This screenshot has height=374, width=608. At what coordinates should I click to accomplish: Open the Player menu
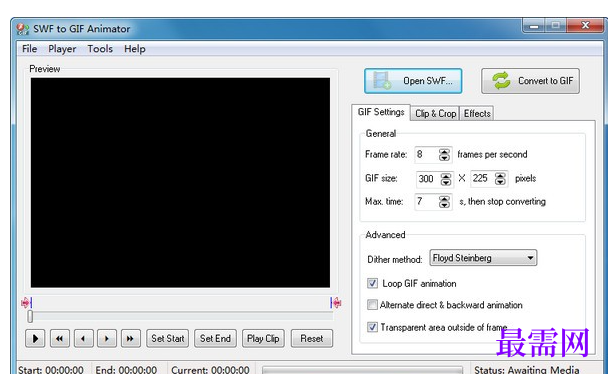pos(62,49)
